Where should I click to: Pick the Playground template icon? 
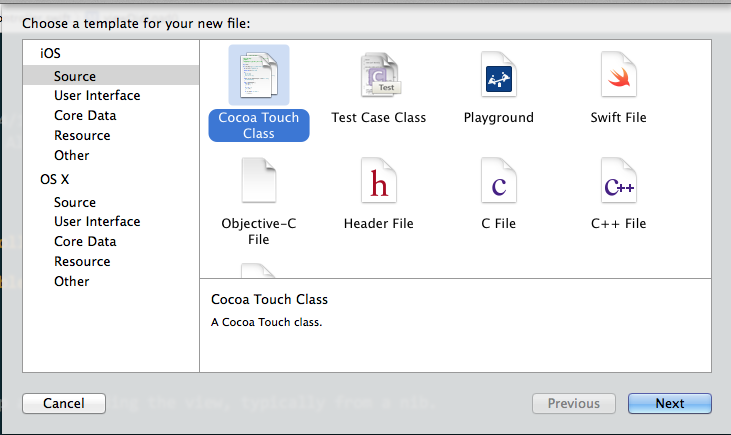[x=498, y=75]
